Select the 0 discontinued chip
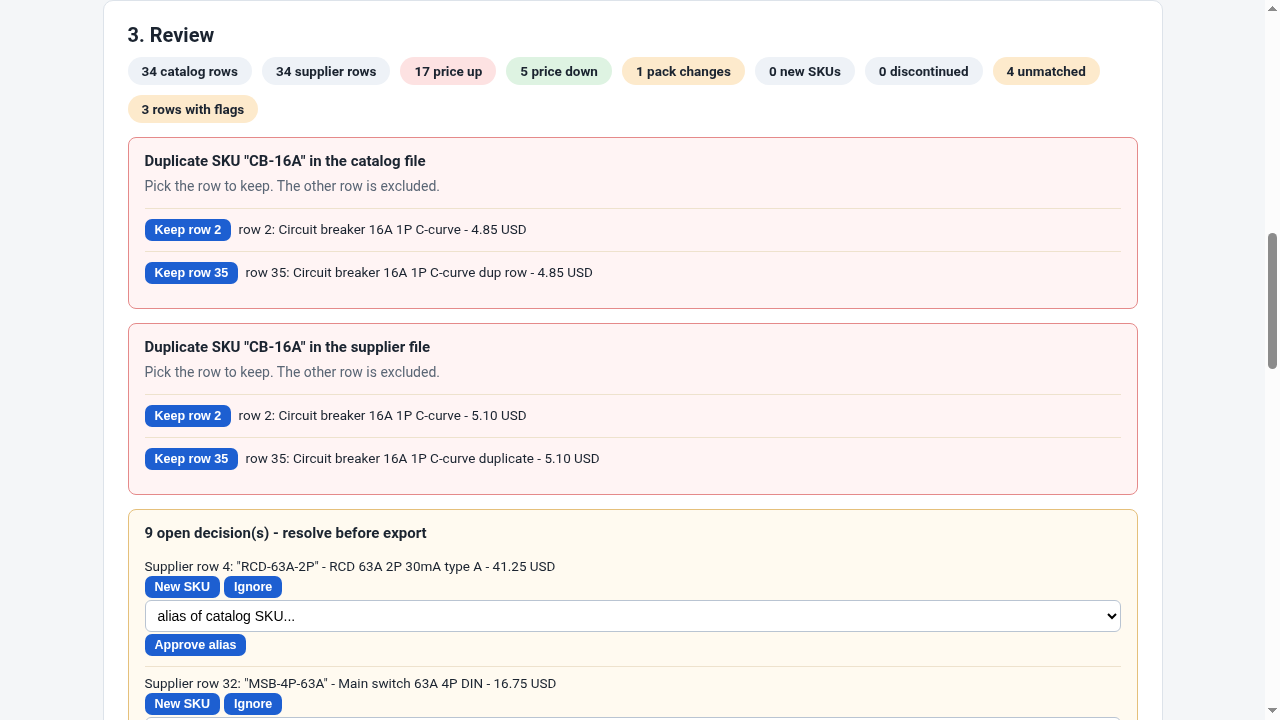1280x720 pixels. coord(924,71)
